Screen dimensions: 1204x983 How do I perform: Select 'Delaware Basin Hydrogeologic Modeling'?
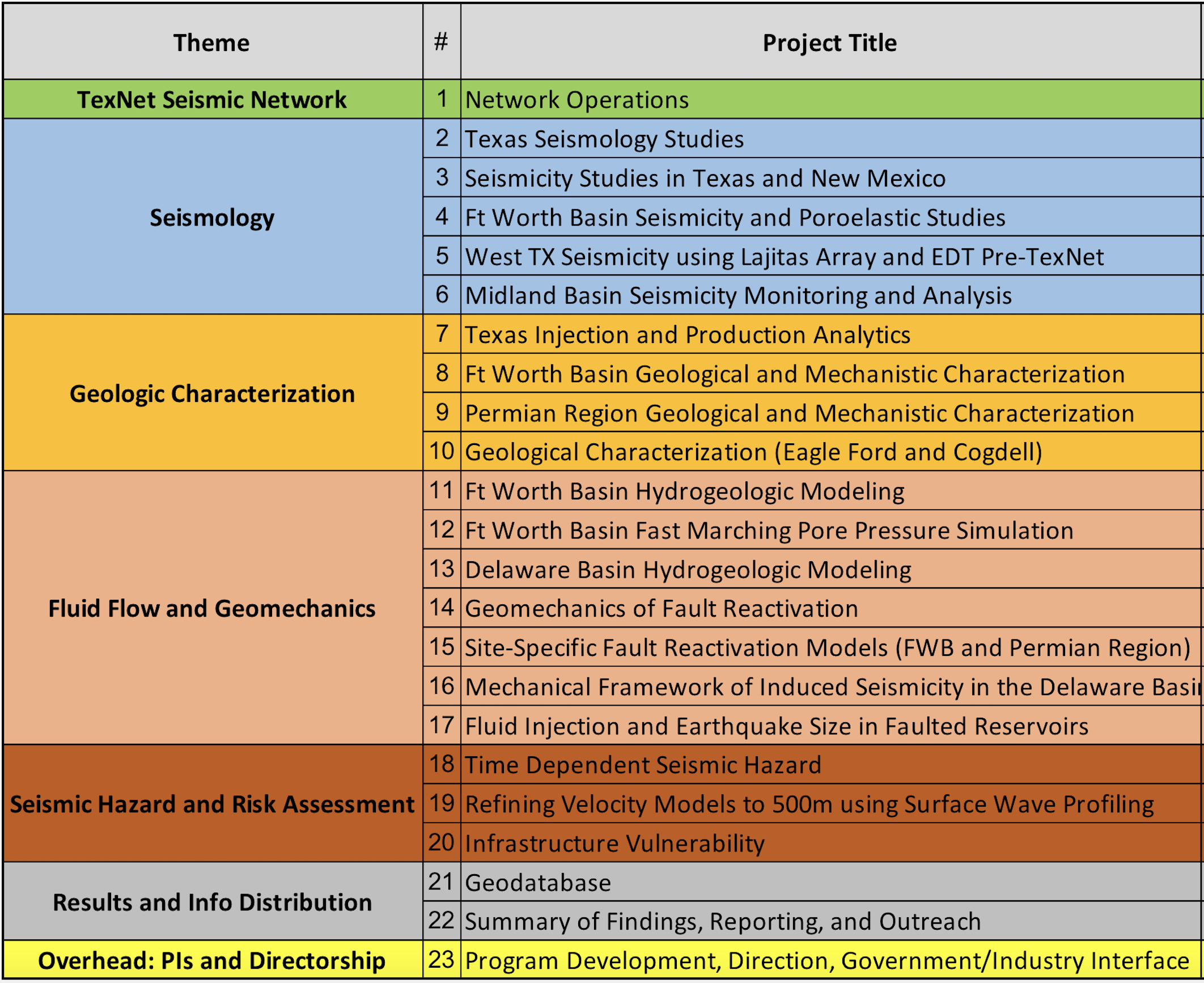831,569
